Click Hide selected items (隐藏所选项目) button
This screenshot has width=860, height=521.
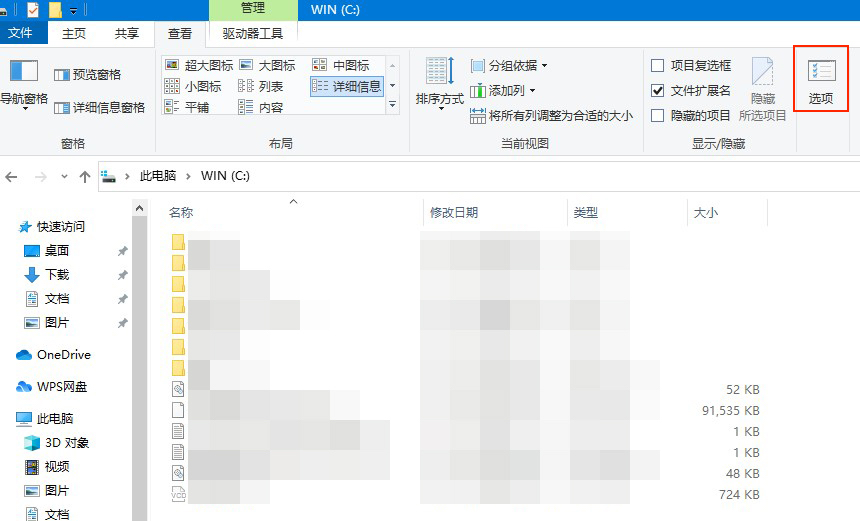(762, 89)
